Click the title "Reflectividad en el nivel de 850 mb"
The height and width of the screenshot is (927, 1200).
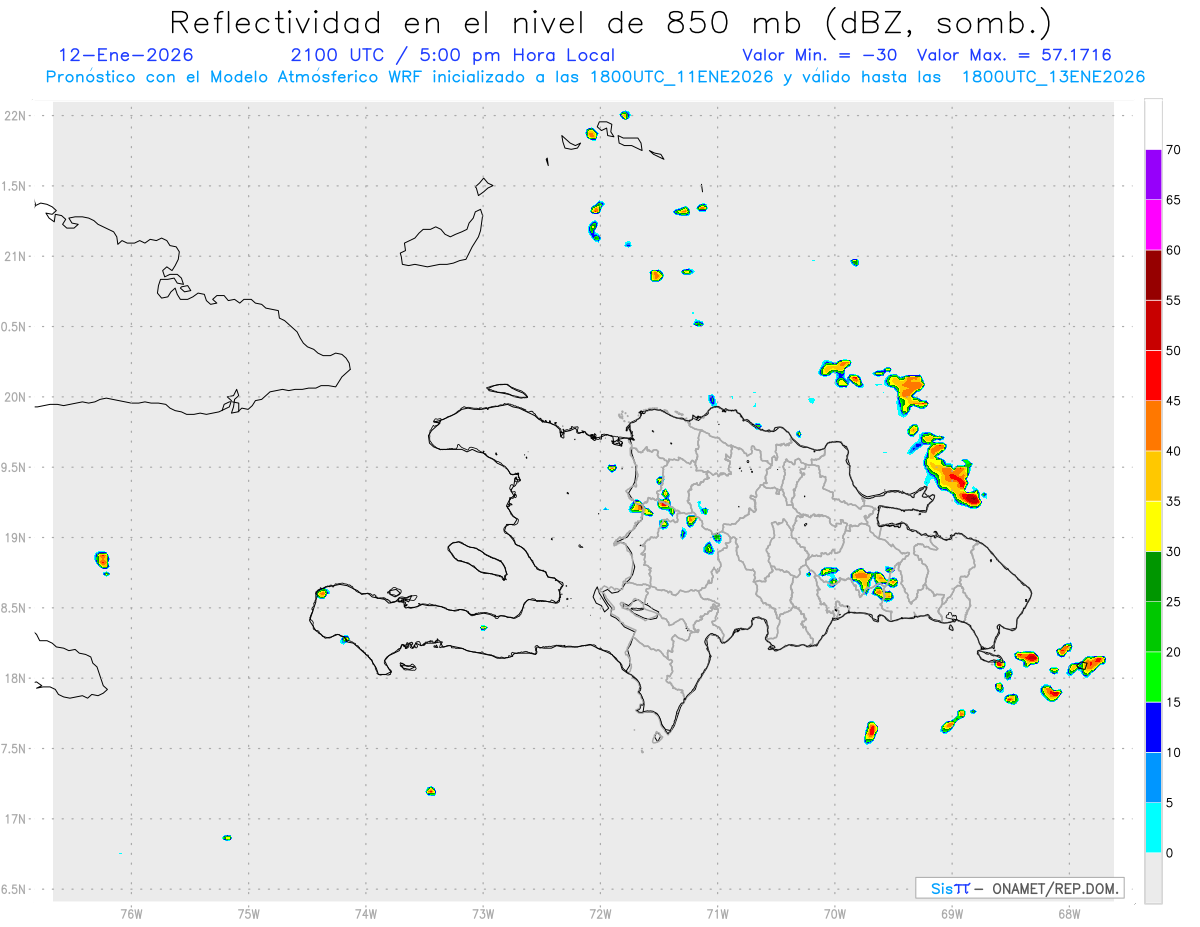pyautogui.click(x=485, y=22)
